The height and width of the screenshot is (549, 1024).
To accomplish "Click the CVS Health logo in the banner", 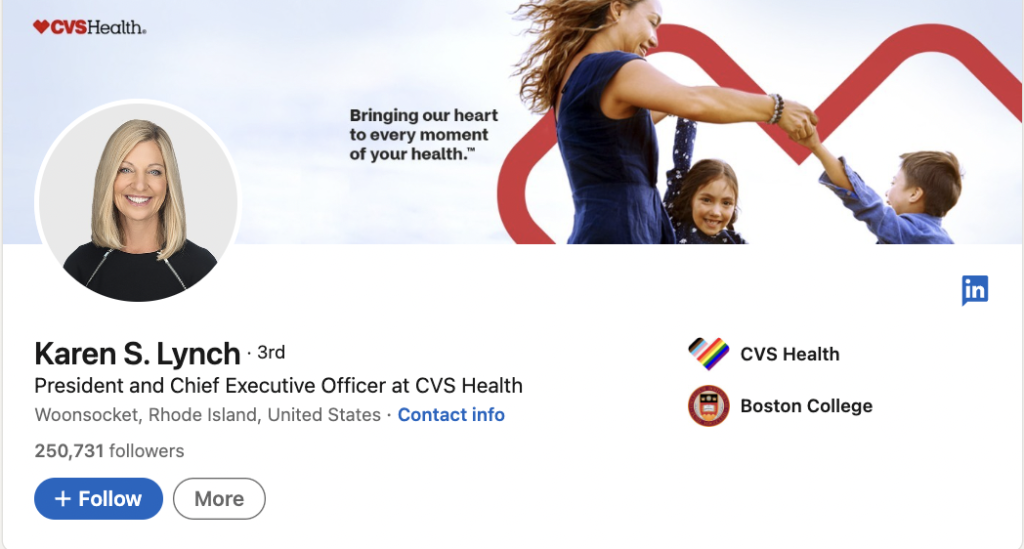I will point(89,27).
